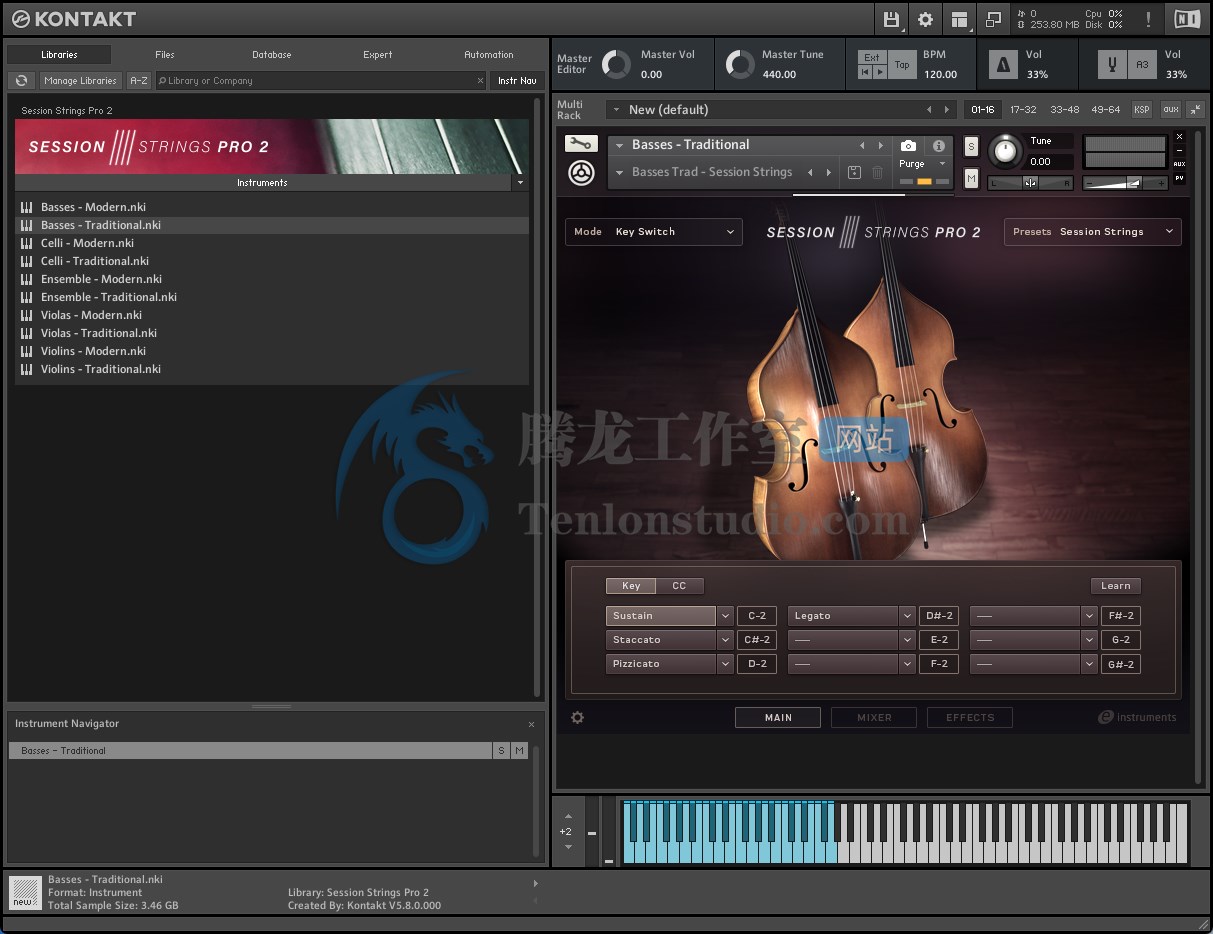Viewport: 1213px width, 934px height.
Task: Open the Basses - Traditional instrument name dropdown
Action: (620, 146)
